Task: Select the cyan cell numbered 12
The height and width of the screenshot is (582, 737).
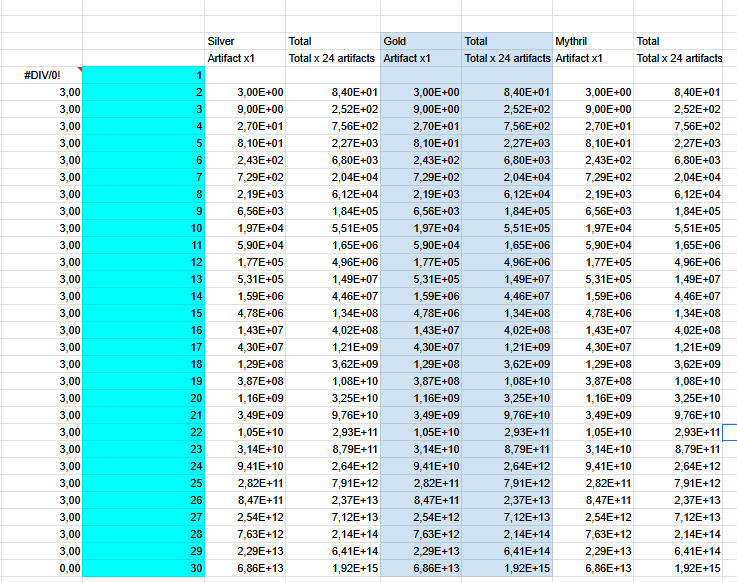Action: pos(143,262)
